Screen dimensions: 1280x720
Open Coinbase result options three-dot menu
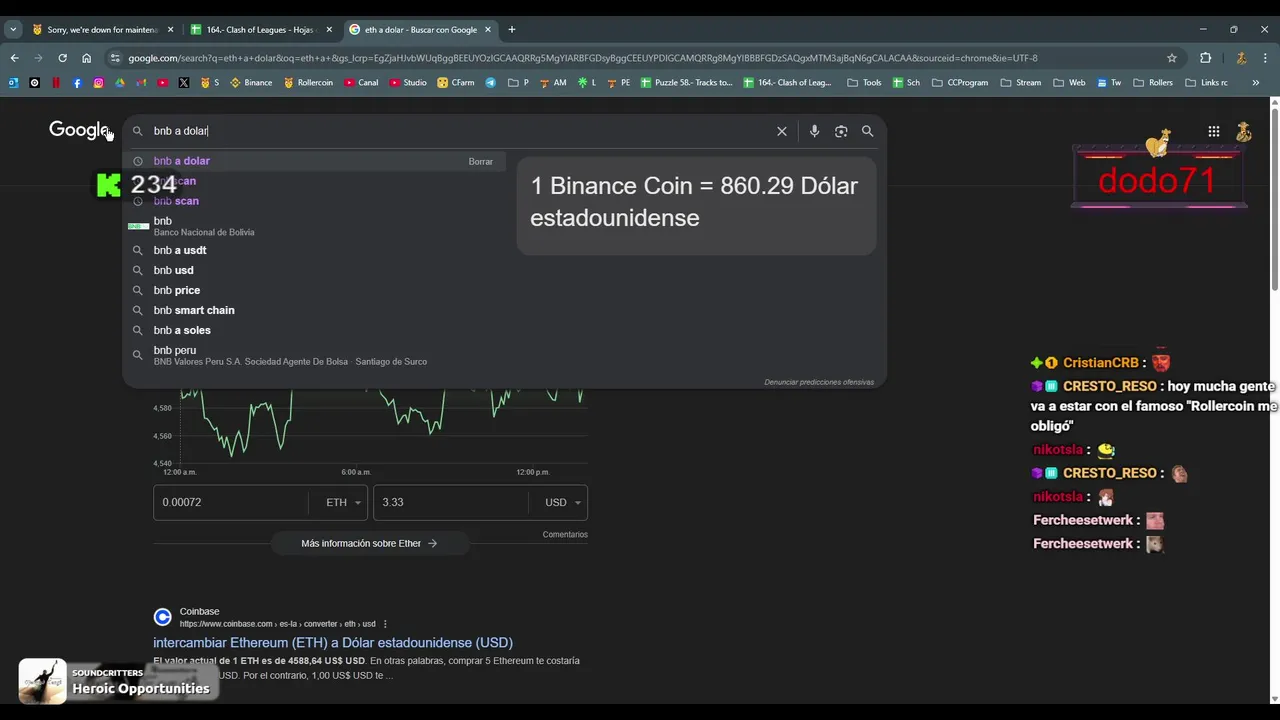click(x=385, y=624)
